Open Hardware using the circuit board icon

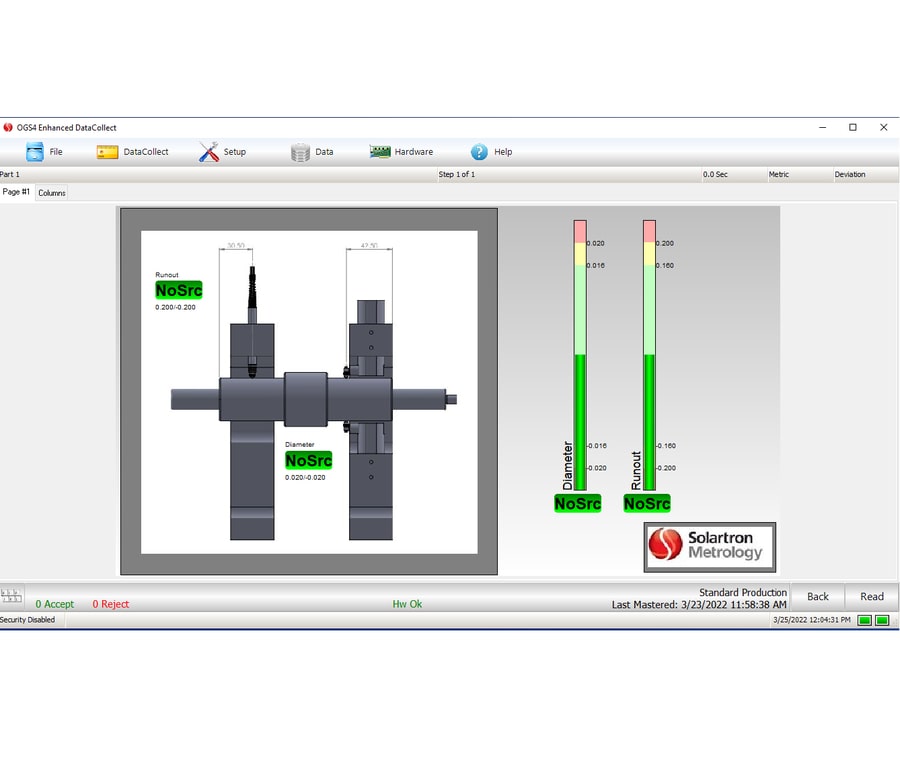(381, 151)
